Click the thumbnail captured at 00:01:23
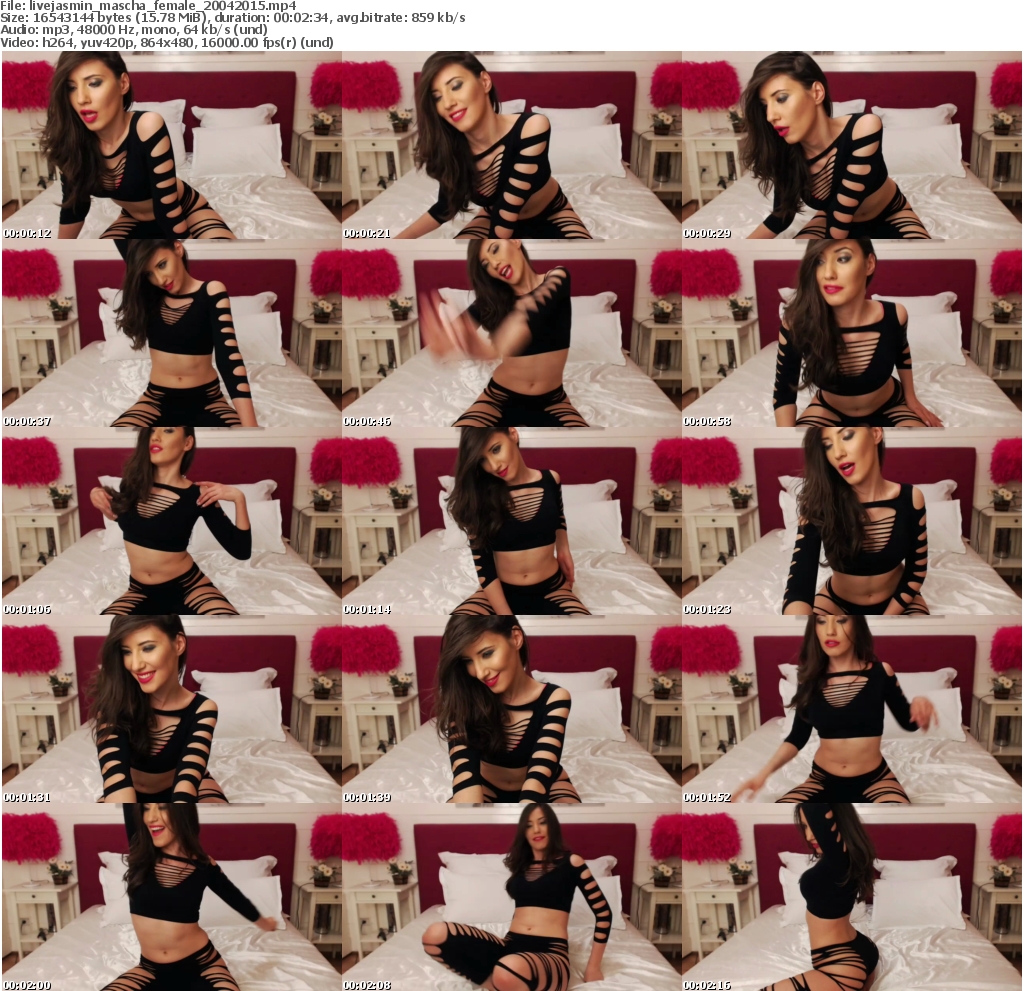Screen dimensions: 1024x991 pyautogui.click(x=852, y=521)
